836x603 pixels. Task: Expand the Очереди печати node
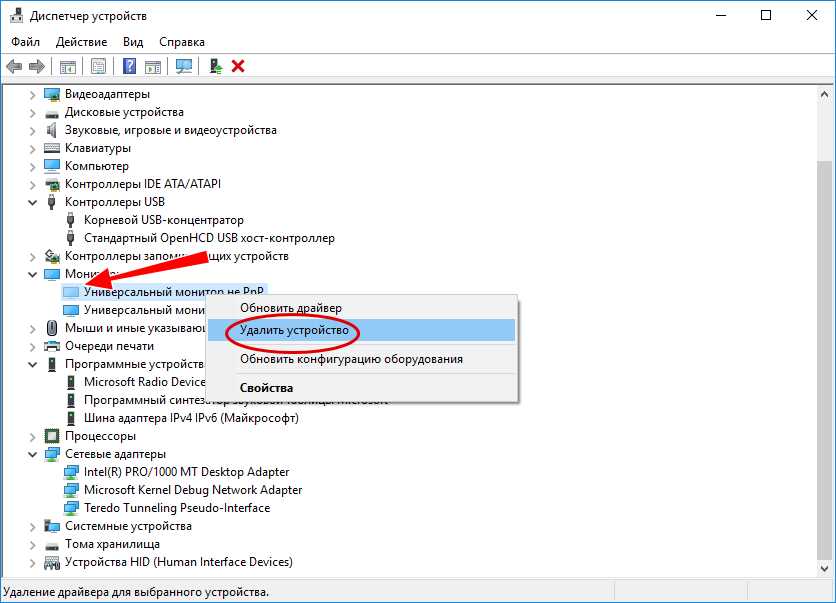click(x=33, y=347)
